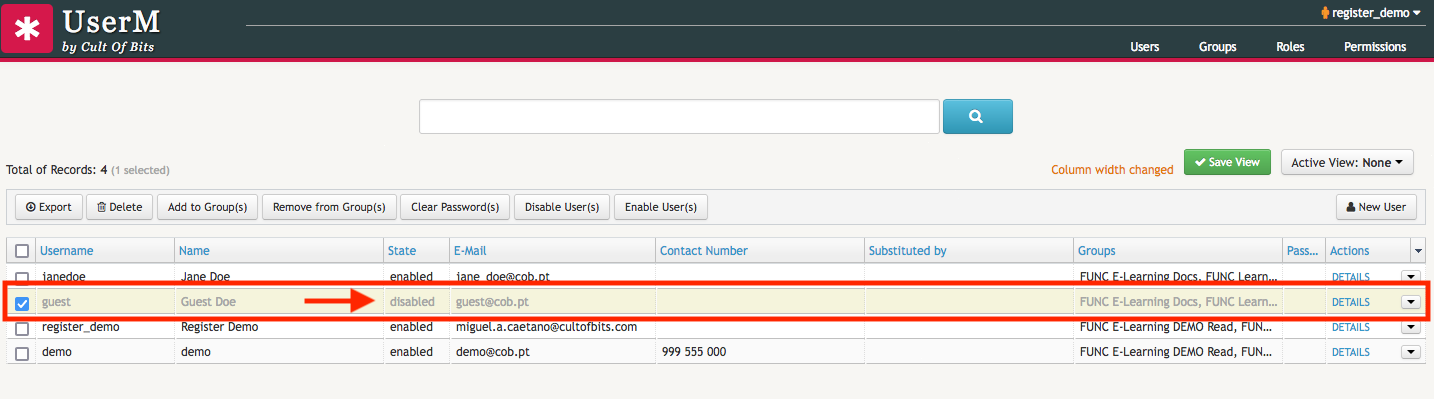This screenshot has width=1434, height=399.
Task: Expand demo row actions dropdown
Action: click(1411, 352)
